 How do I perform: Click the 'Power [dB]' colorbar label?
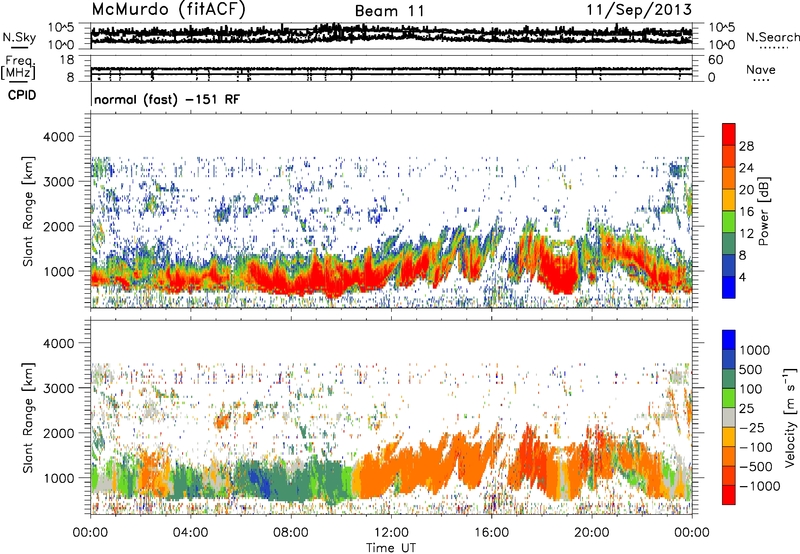point(764,211)
